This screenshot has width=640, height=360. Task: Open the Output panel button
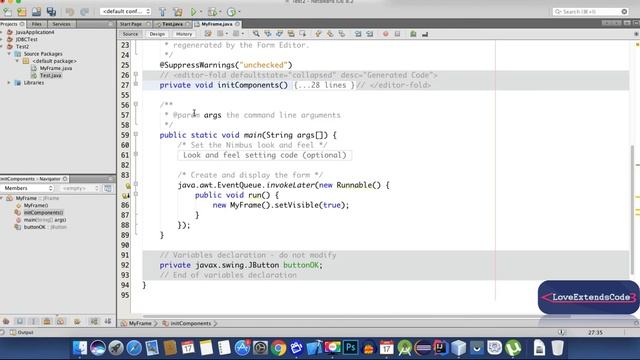pos(22,332)
